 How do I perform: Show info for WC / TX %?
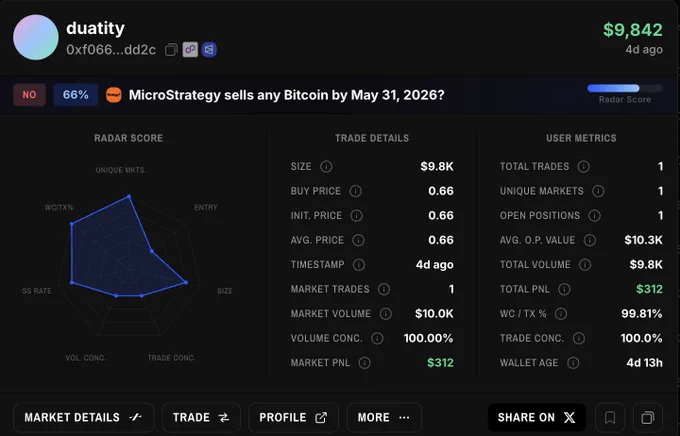(x=561, y=314)
